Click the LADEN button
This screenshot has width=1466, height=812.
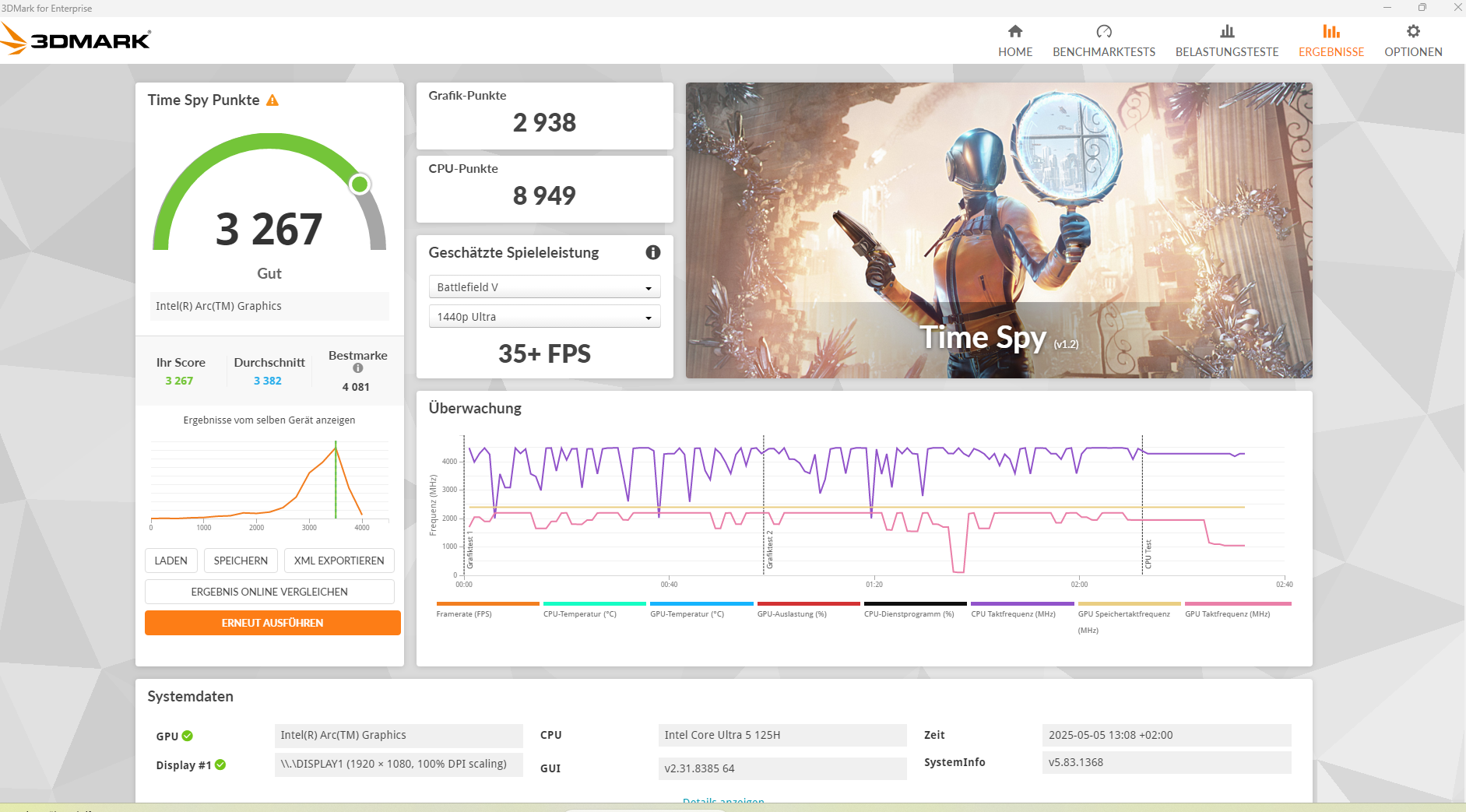click(171, 561)
